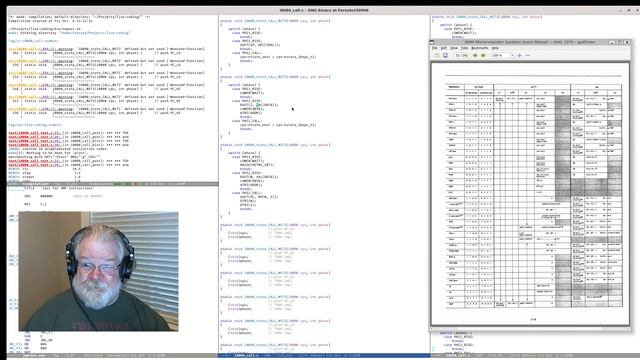
Task: Click the 'Benchmarking with OPT' output line
Action: point(54,157)
